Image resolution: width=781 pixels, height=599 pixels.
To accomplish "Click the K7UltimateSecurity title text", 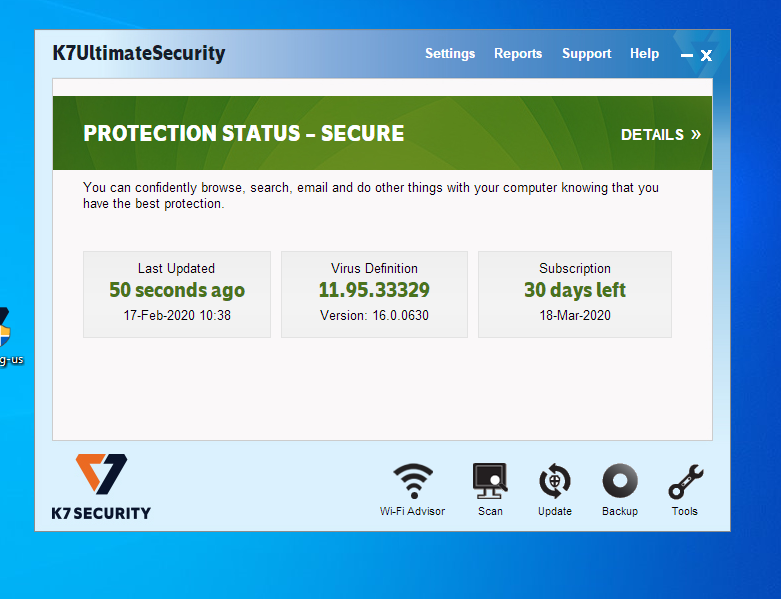I will (139, 54).
